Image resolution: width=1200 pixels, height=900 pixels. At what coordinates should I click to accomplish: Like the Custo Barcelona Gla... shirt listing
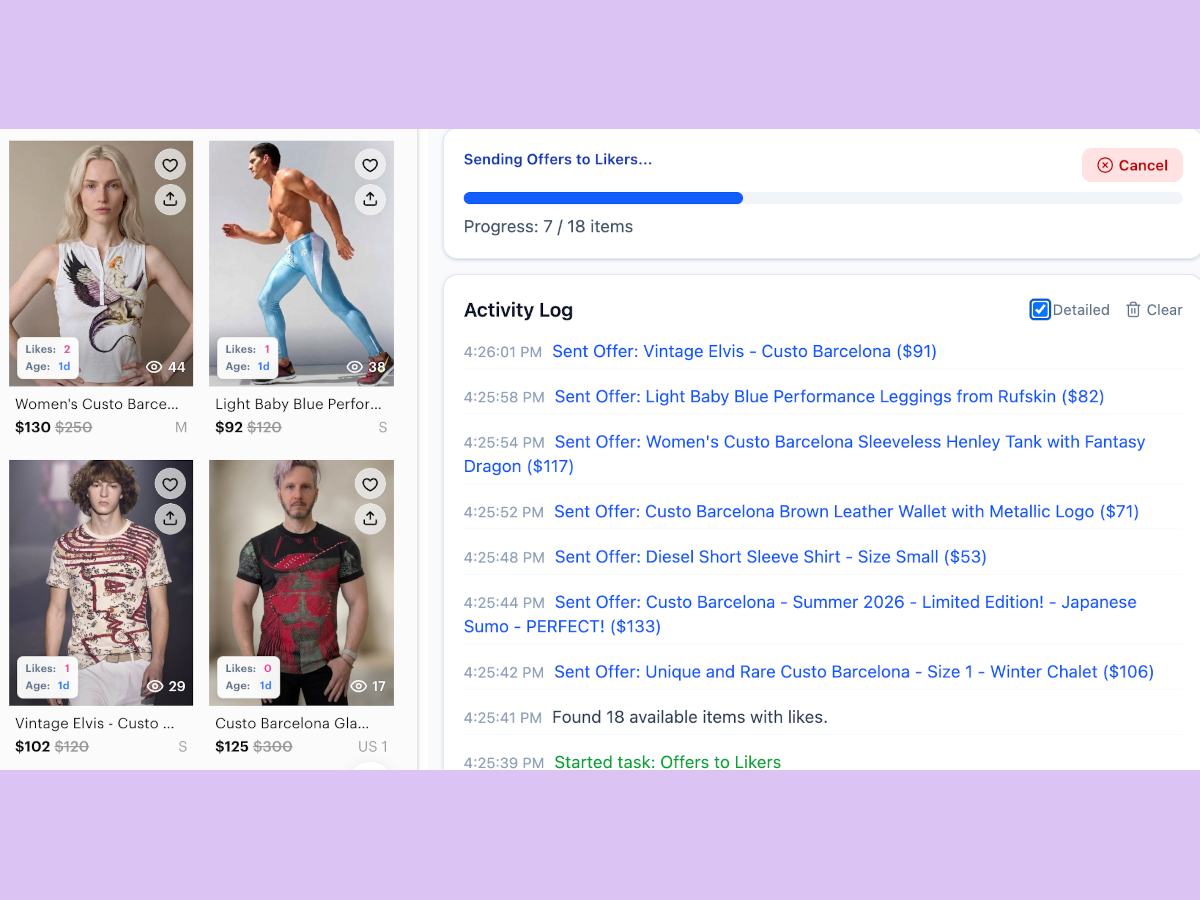(x=370, y=484)
